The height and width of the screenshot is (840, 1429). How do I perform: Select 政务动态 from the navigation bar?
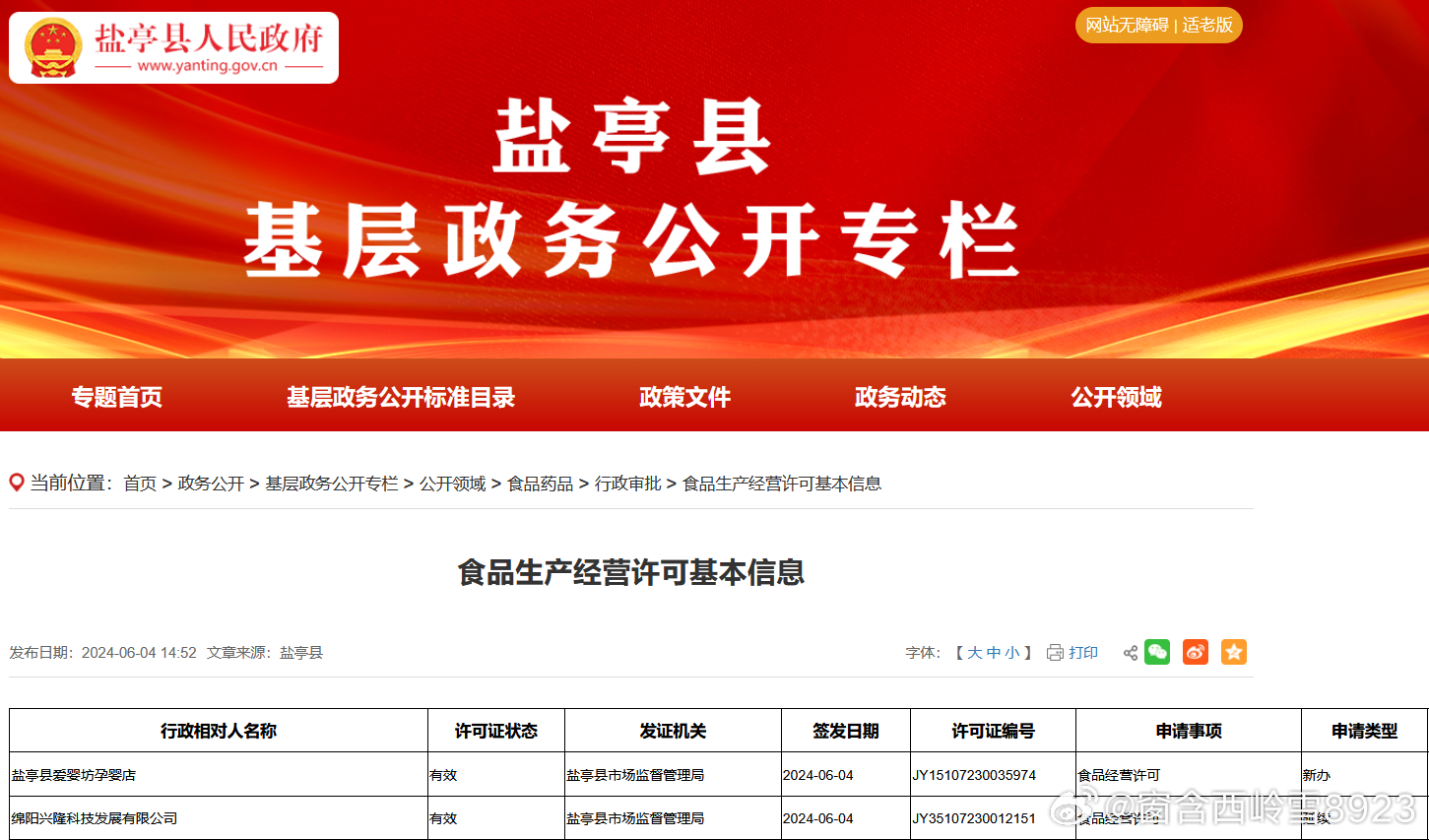click(900, 397)
